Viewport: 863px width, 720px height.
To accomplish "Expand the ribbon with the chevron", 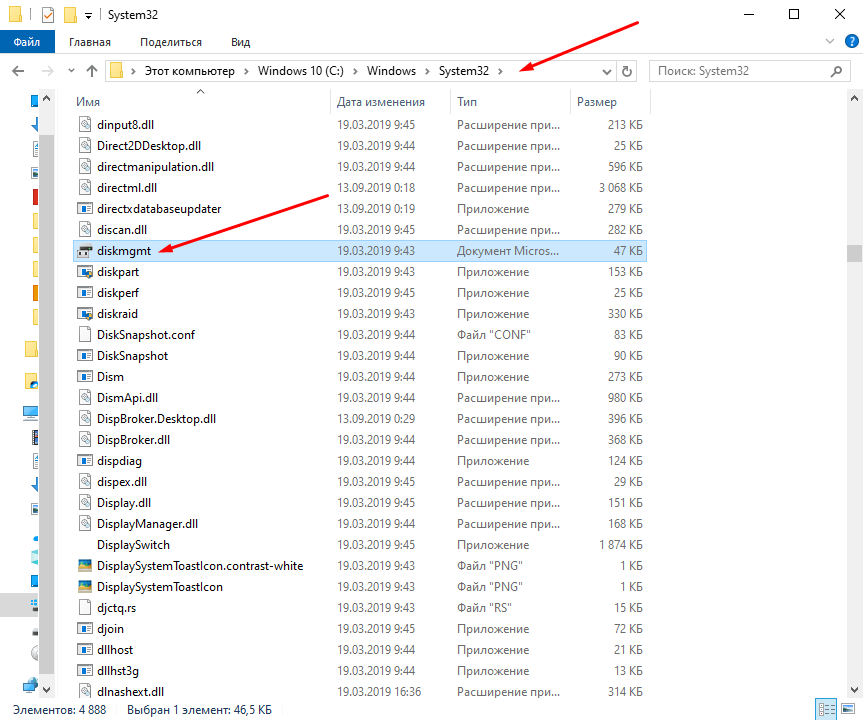I will click(x=832, y=42).
